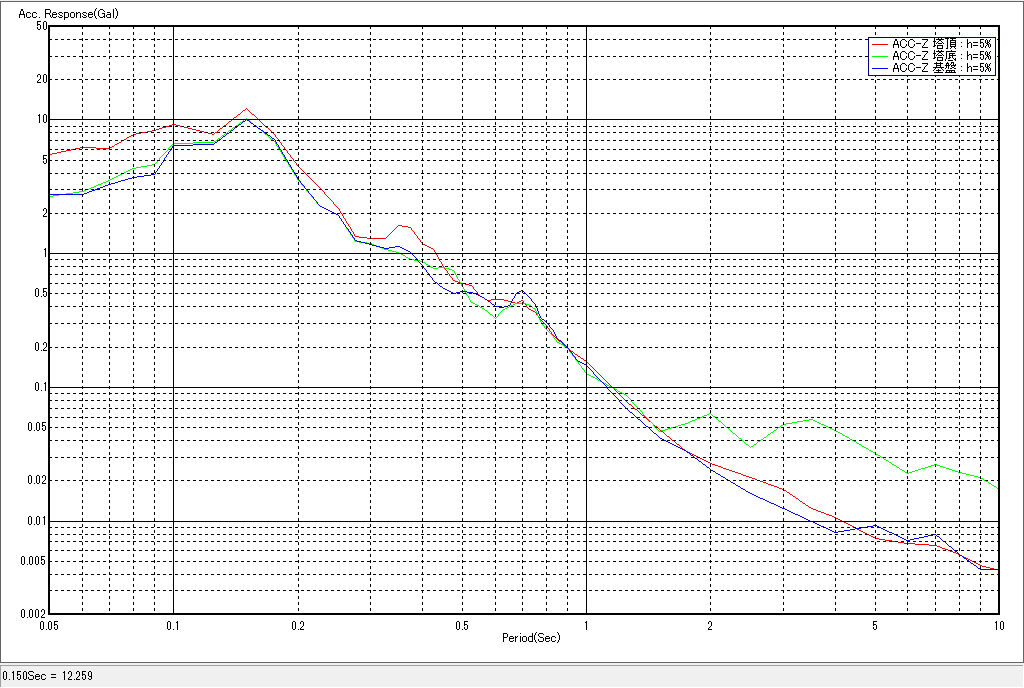Click the Acc. Response(Gal) axis title
Viewport: 1024px width, 688px height.
(x=58, y=13)
